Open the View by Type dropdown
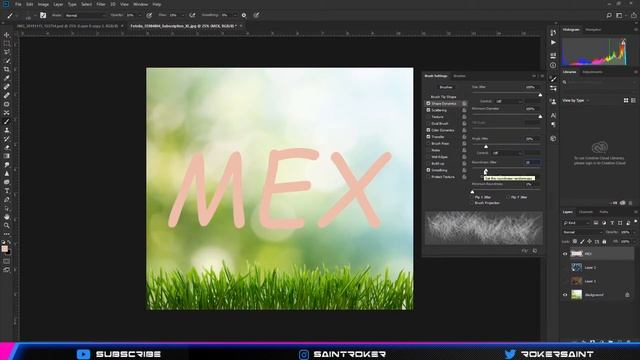640x360 pixels. coord(576,100)
